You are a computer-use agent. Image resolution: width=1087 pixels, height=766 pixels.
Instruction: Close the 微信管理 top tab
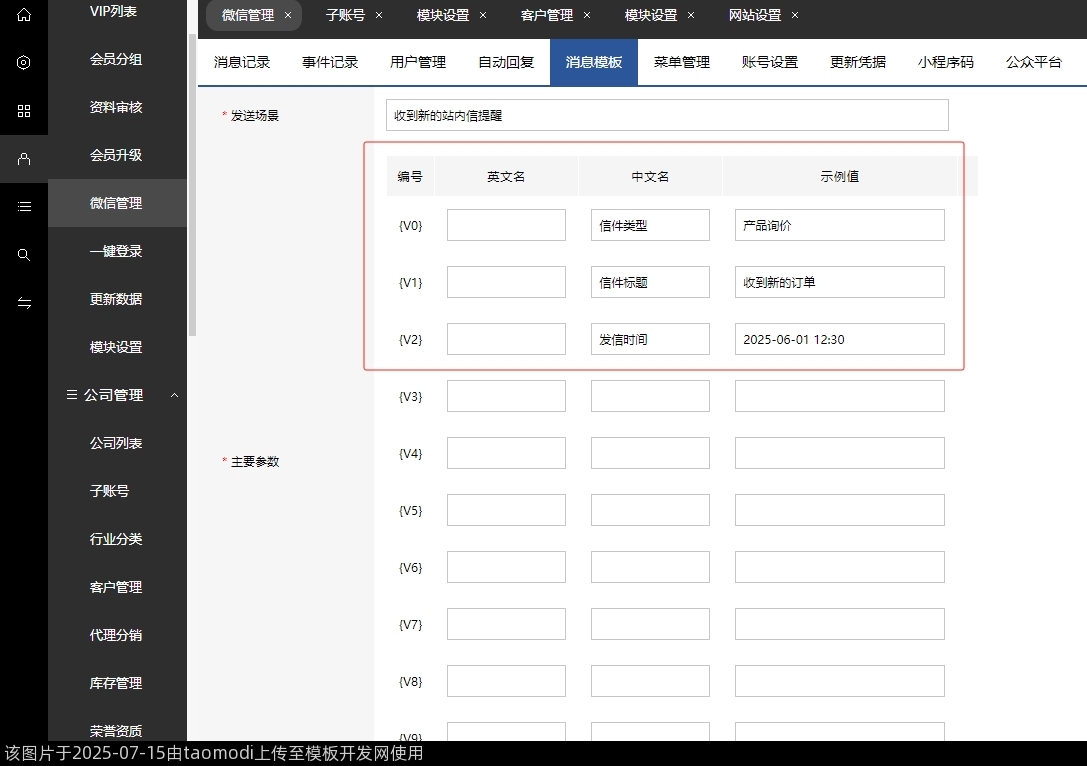[288, 16]
